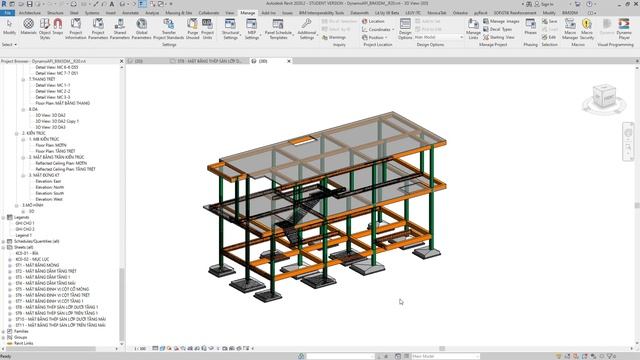Select sheet ST1 - MẶT BẰNG MÓNG
The height and width of the screenshot is (360, 640).
(37, 265)
